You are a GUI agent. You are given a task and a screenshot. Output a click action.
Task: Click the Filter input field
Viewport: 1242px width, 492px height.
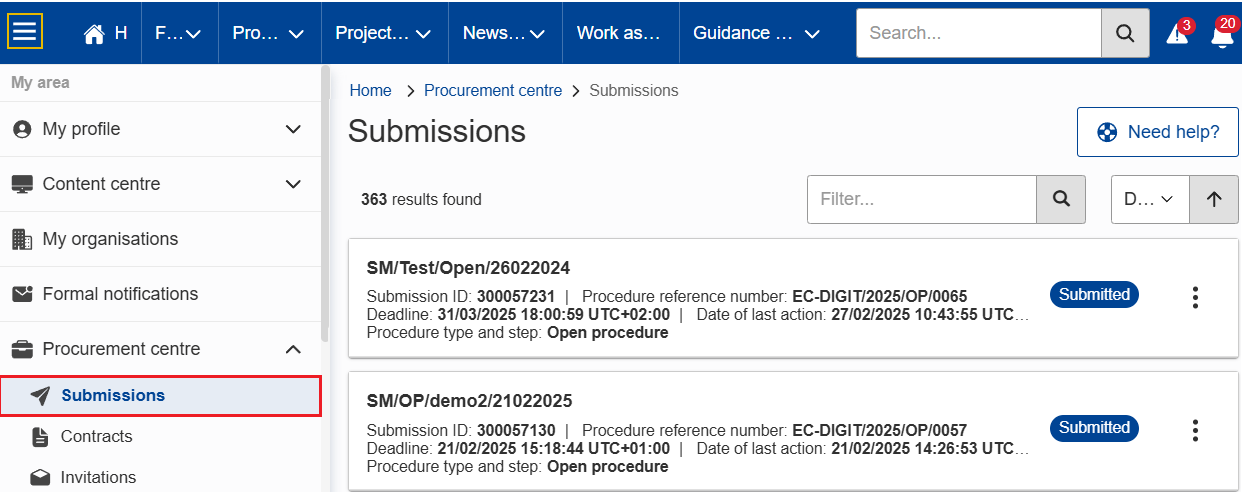(x=921, y=199)
